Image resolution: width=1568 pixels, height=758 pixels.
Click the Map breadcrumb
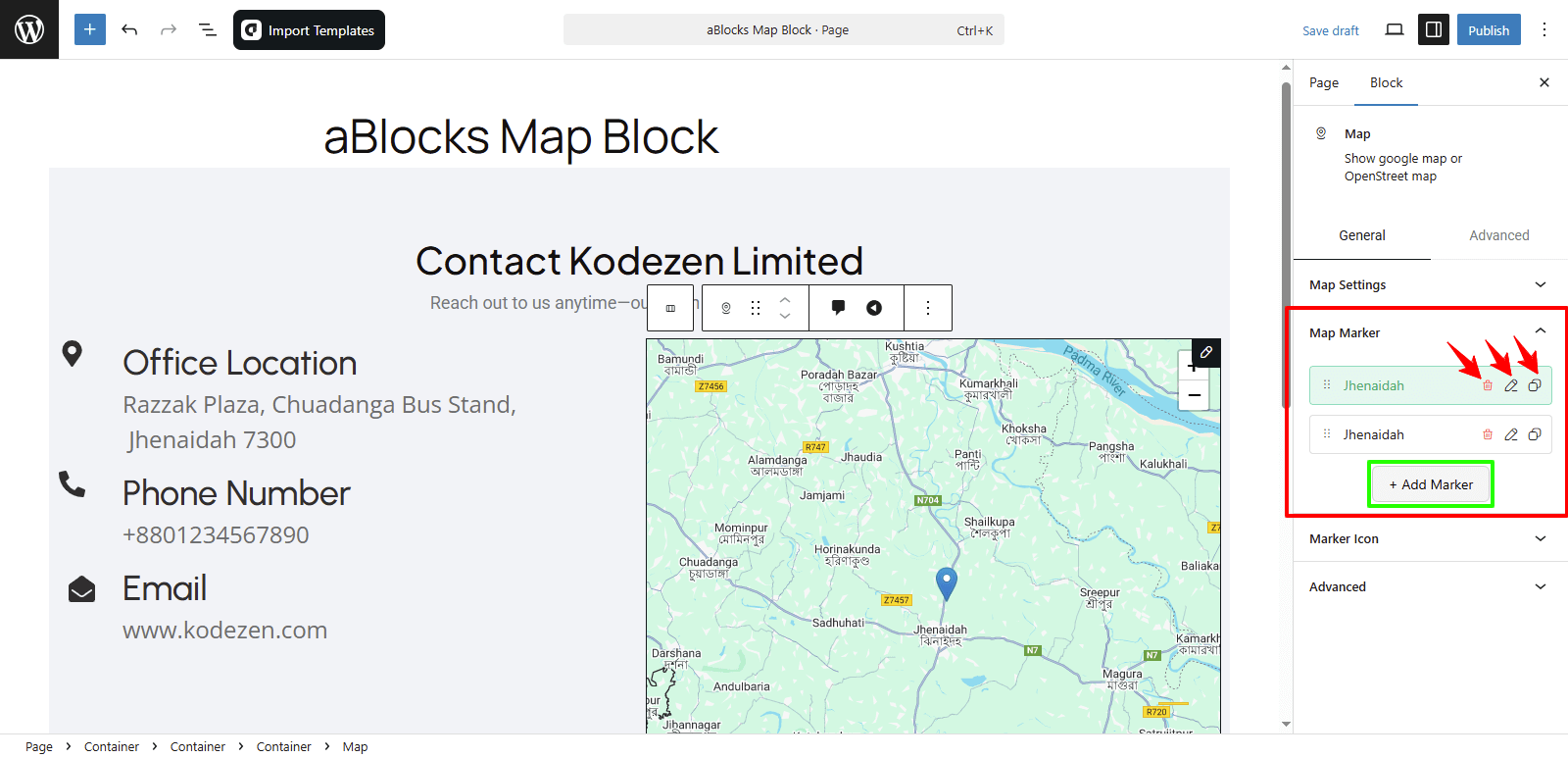pos(355,747)
